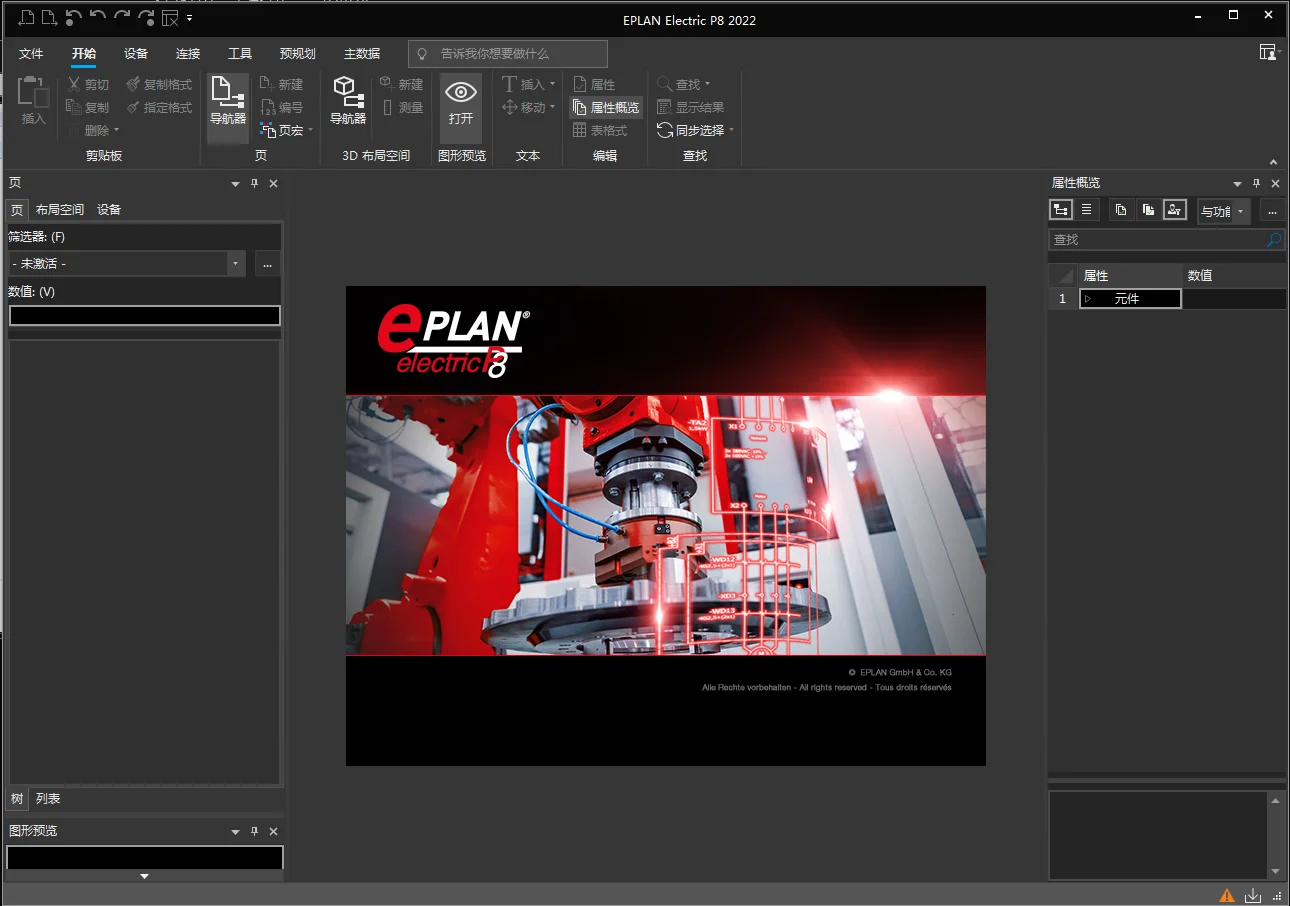The width and height of the screenshot is (1290, 906).
Task: Expand the 元件 property row
Action: pyautogui.click(x=1089, y=299)
